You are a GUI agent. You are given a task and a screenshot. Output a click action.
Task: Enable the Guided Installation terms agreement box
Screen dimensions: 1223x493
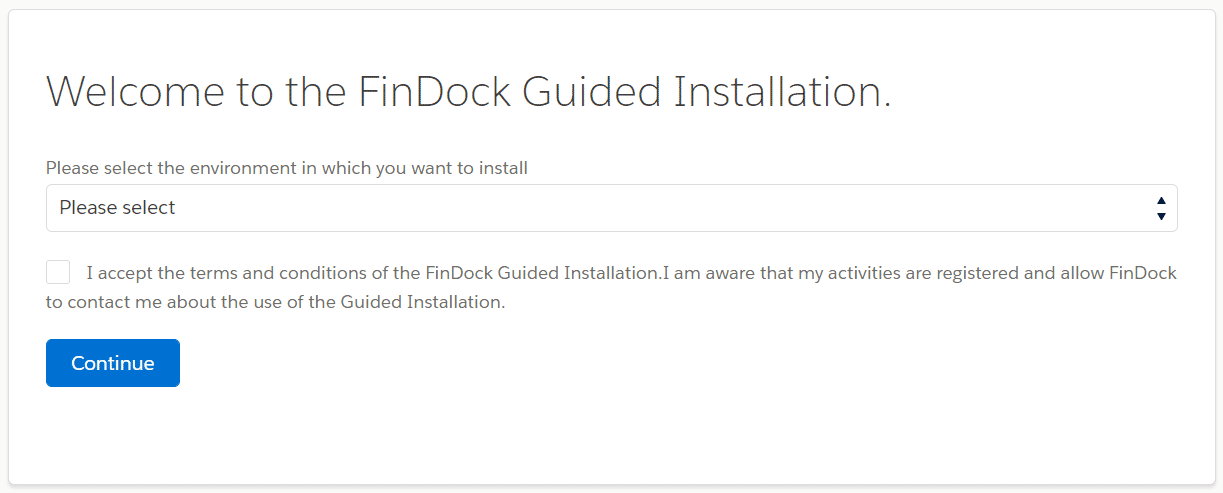pyautogui.click(x=58, y=272)
